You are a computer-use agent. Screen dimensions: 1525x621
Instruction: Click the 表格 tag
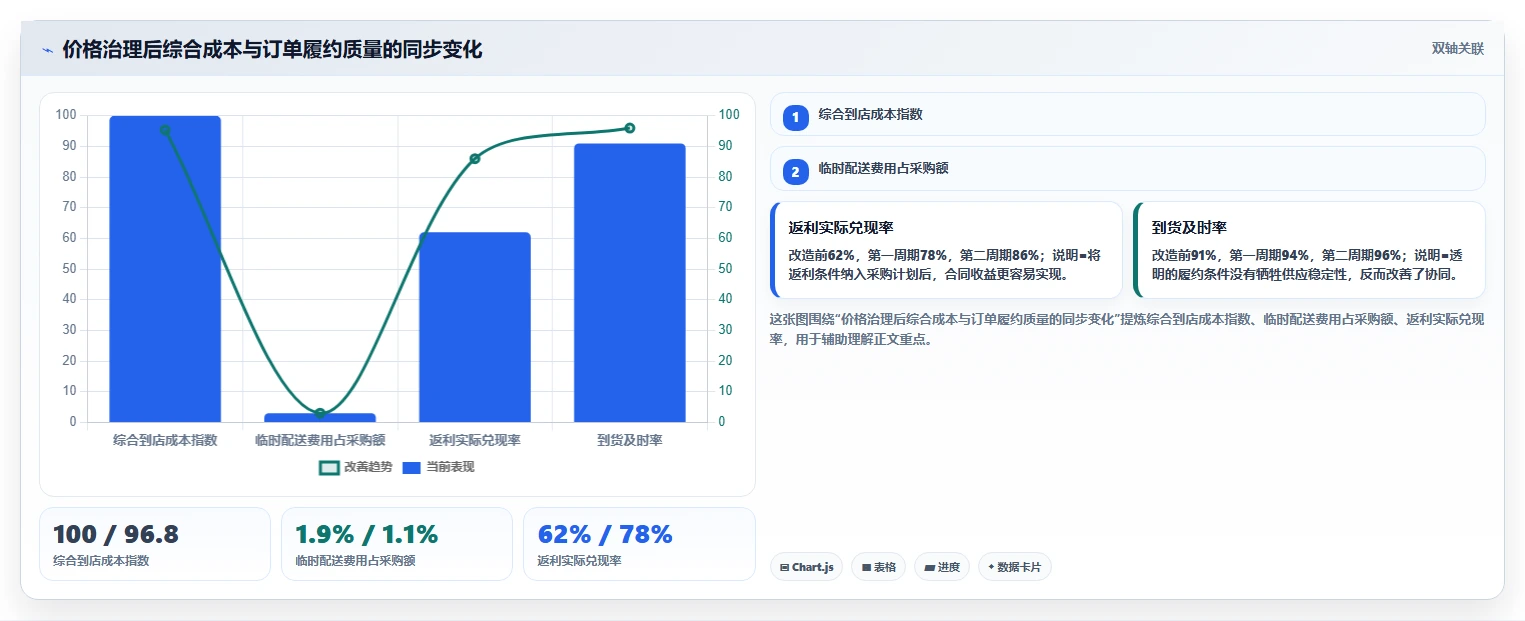pos(878,567)
